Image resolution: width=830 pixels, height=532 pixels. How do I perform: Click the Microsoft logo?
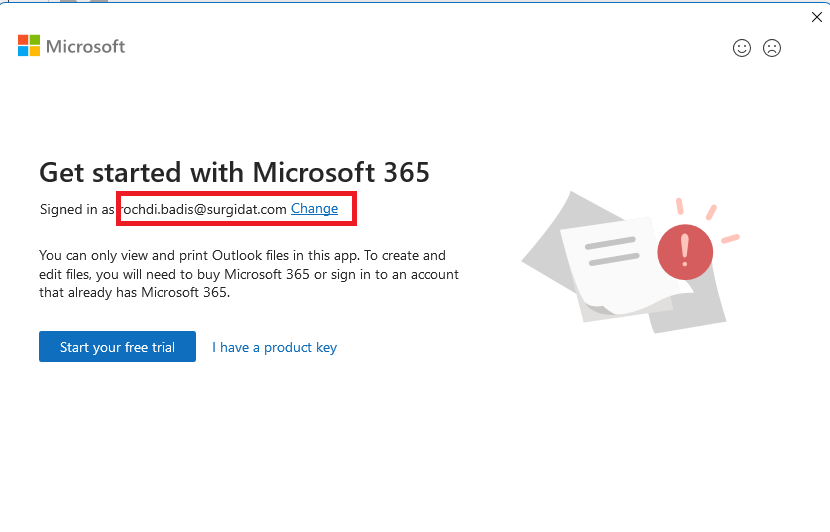pyautogui.click(x=71, y=46)
